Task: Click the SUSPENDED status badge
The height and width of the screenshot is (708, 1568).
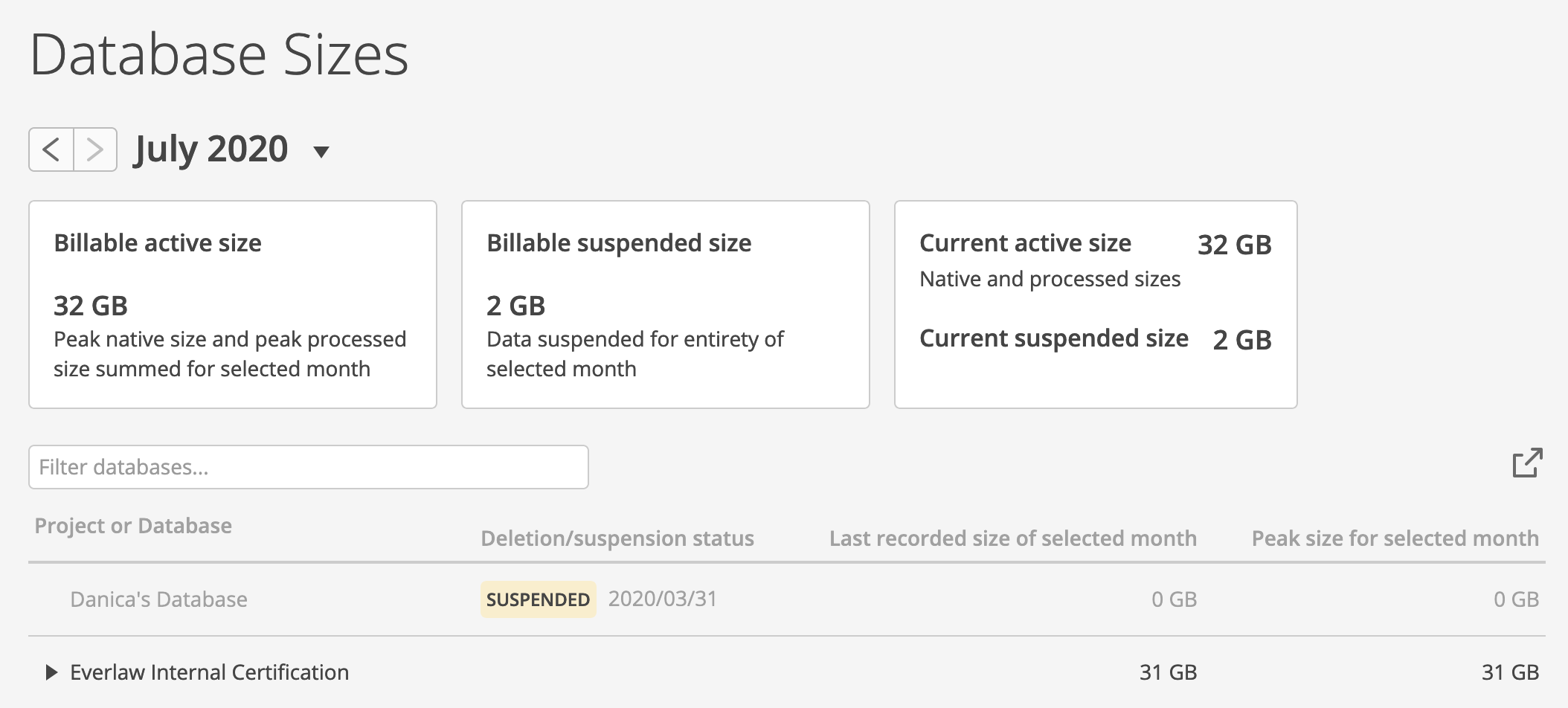Action: tap(538, 599)
